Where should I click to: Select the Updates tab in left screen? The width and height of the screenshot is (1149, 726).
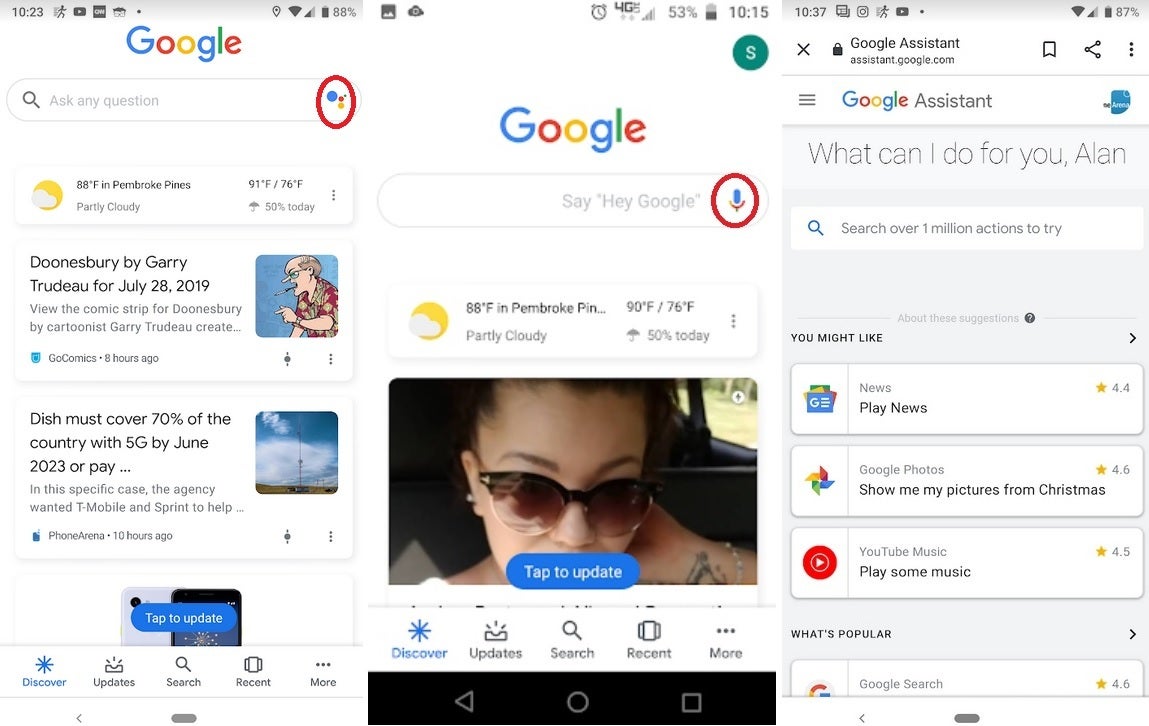114,672
